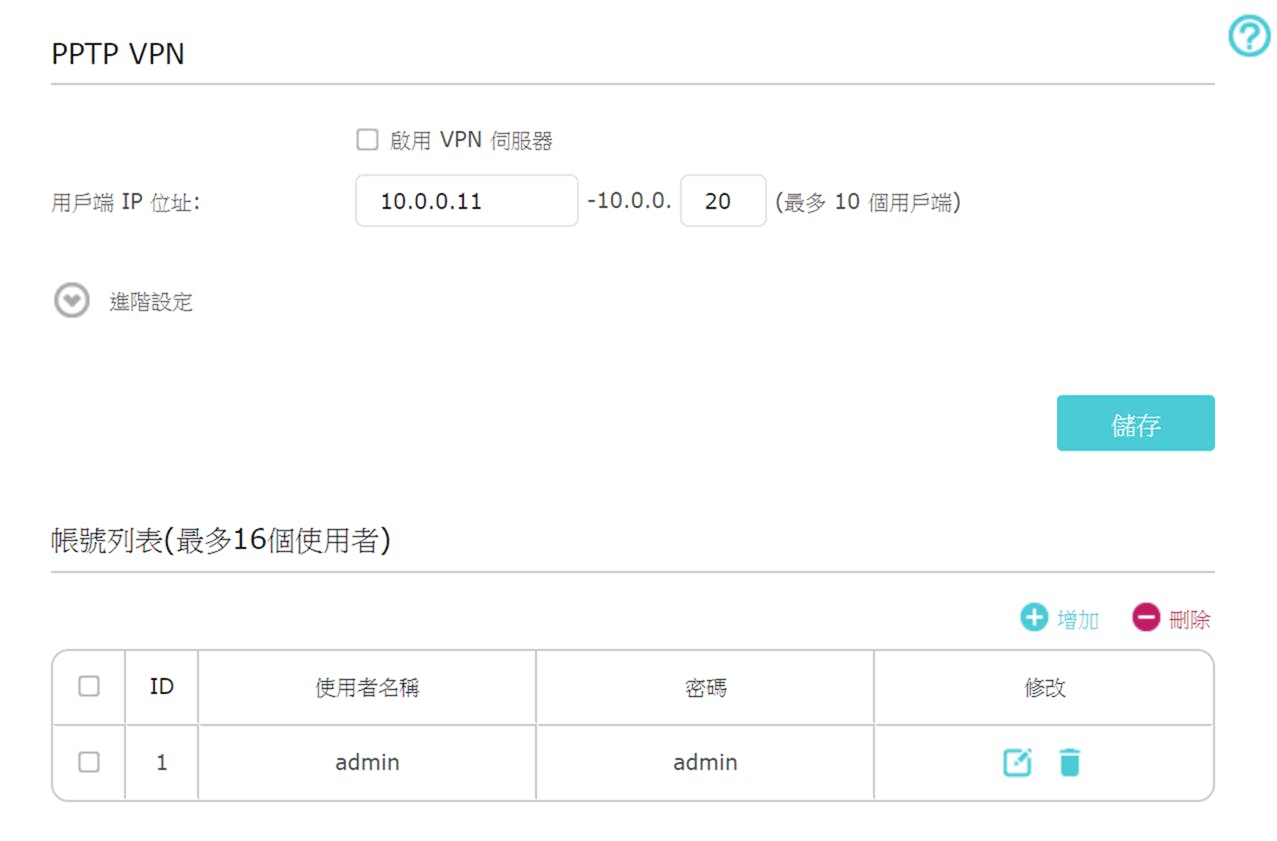Screen dimensions: 1277x841
Task: Click the question mark in top right corner
Action: pyautogui.click(x=1247, y=36)
